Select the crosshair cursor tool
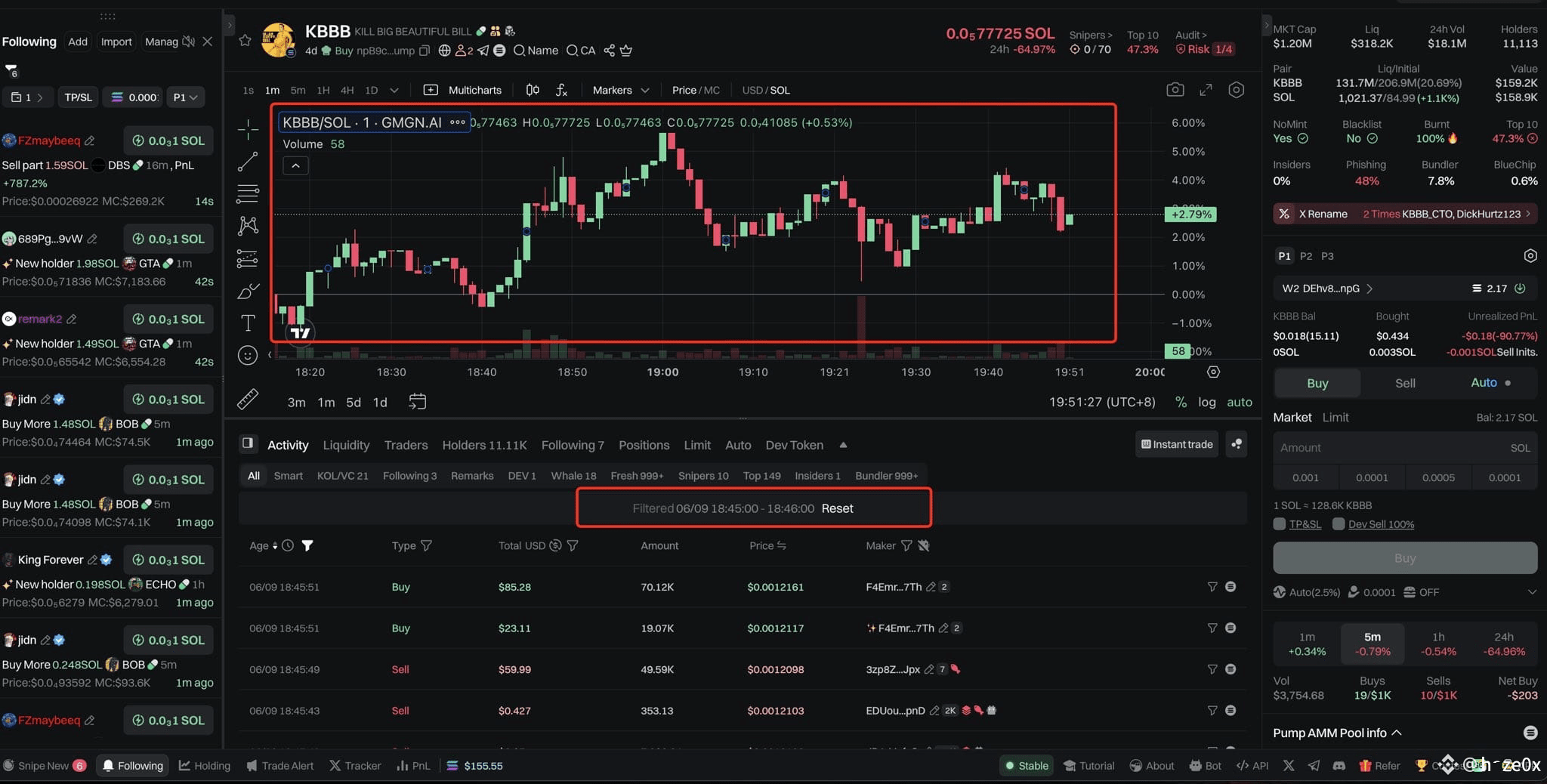Viewport: 1547px width, 784px height. [248, 130]
